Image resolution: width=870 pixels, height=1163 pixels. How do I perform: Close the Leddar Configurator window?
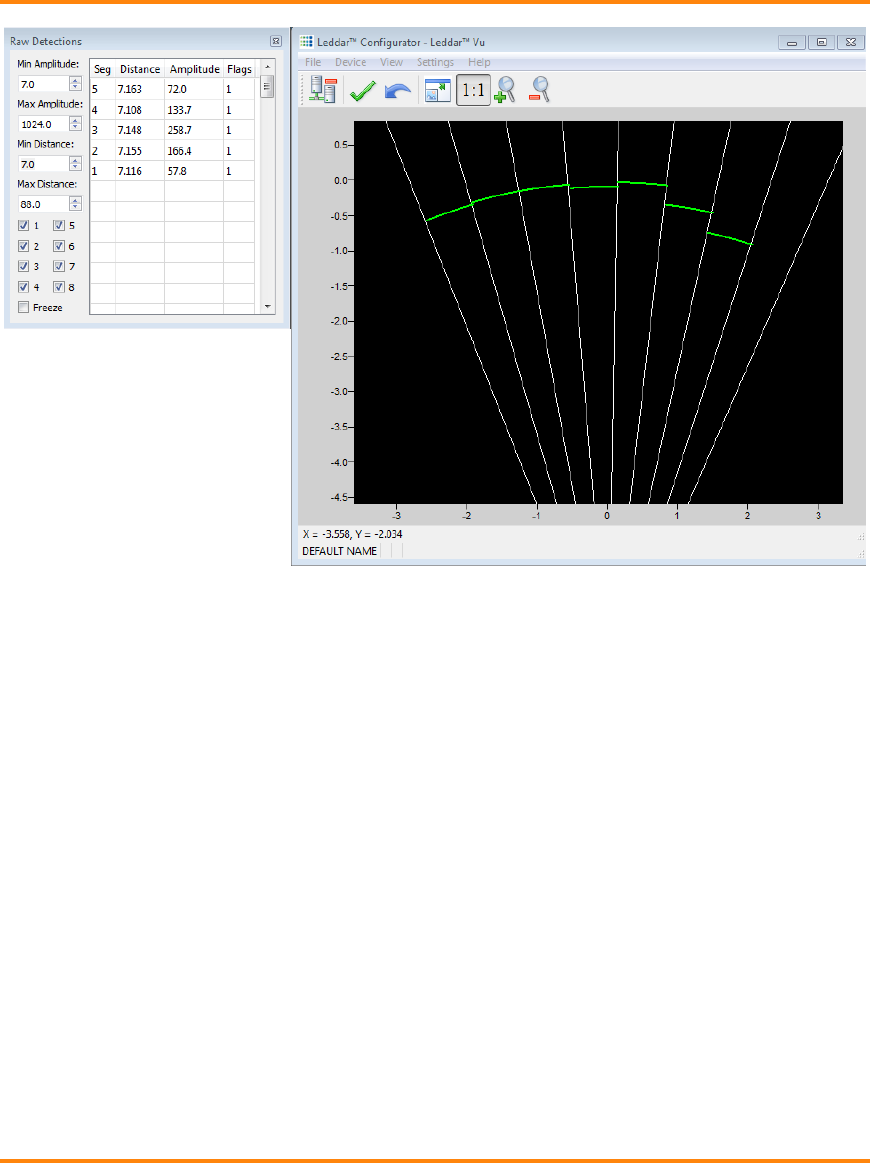(x=851, y=42)
